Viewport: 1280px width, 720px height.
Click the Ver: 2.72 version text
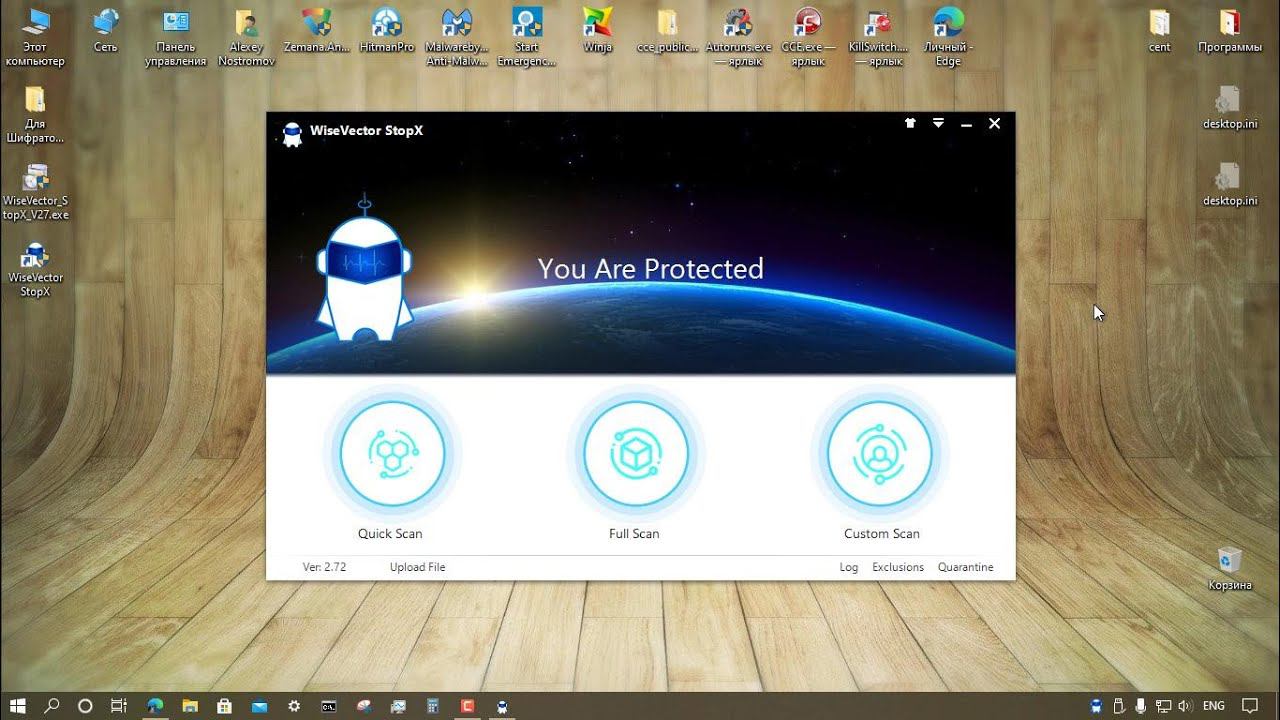tap(324, 567)
